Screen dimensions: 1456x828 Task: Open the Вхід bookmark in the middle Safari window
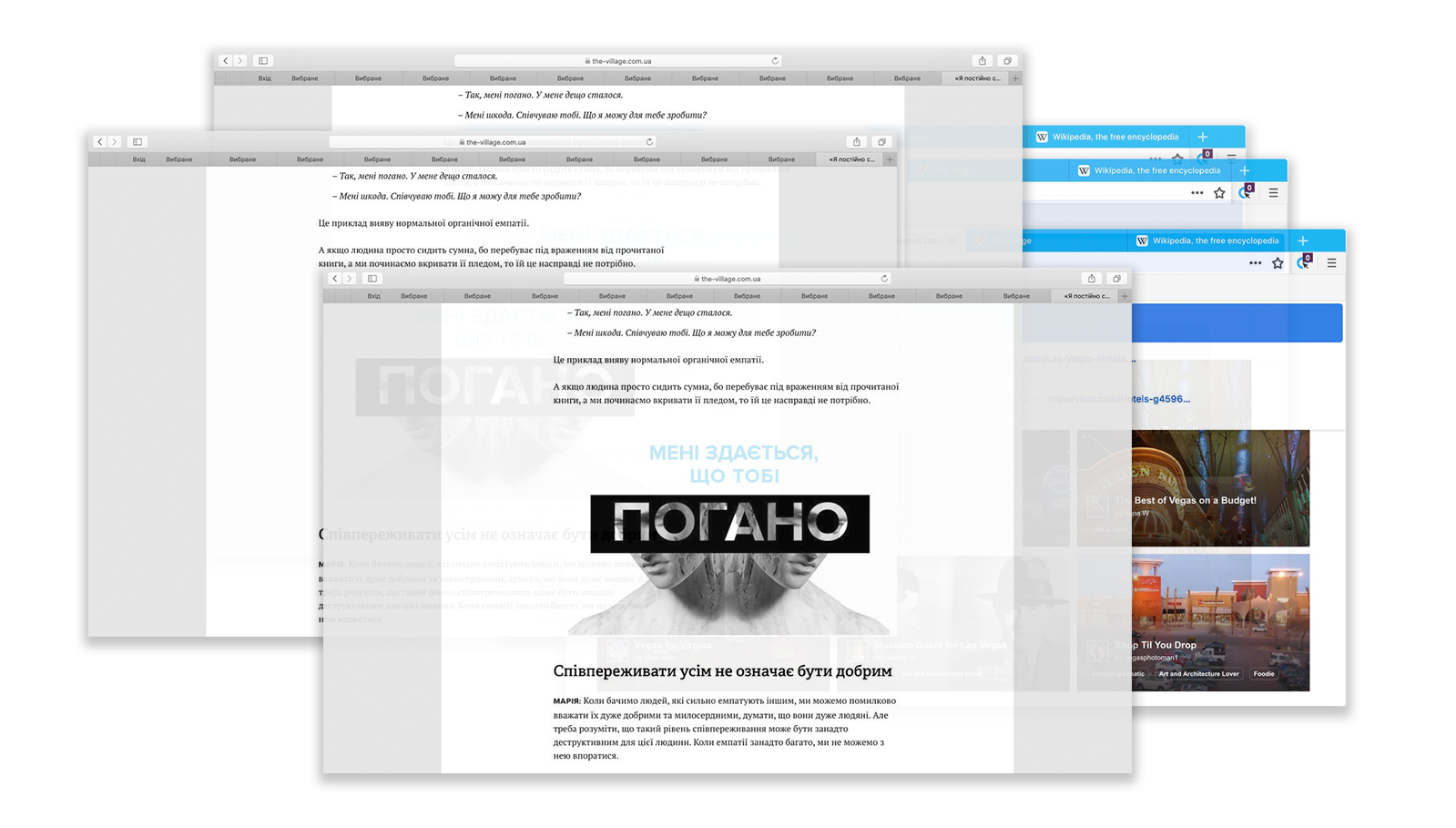[x=139, y=159]
